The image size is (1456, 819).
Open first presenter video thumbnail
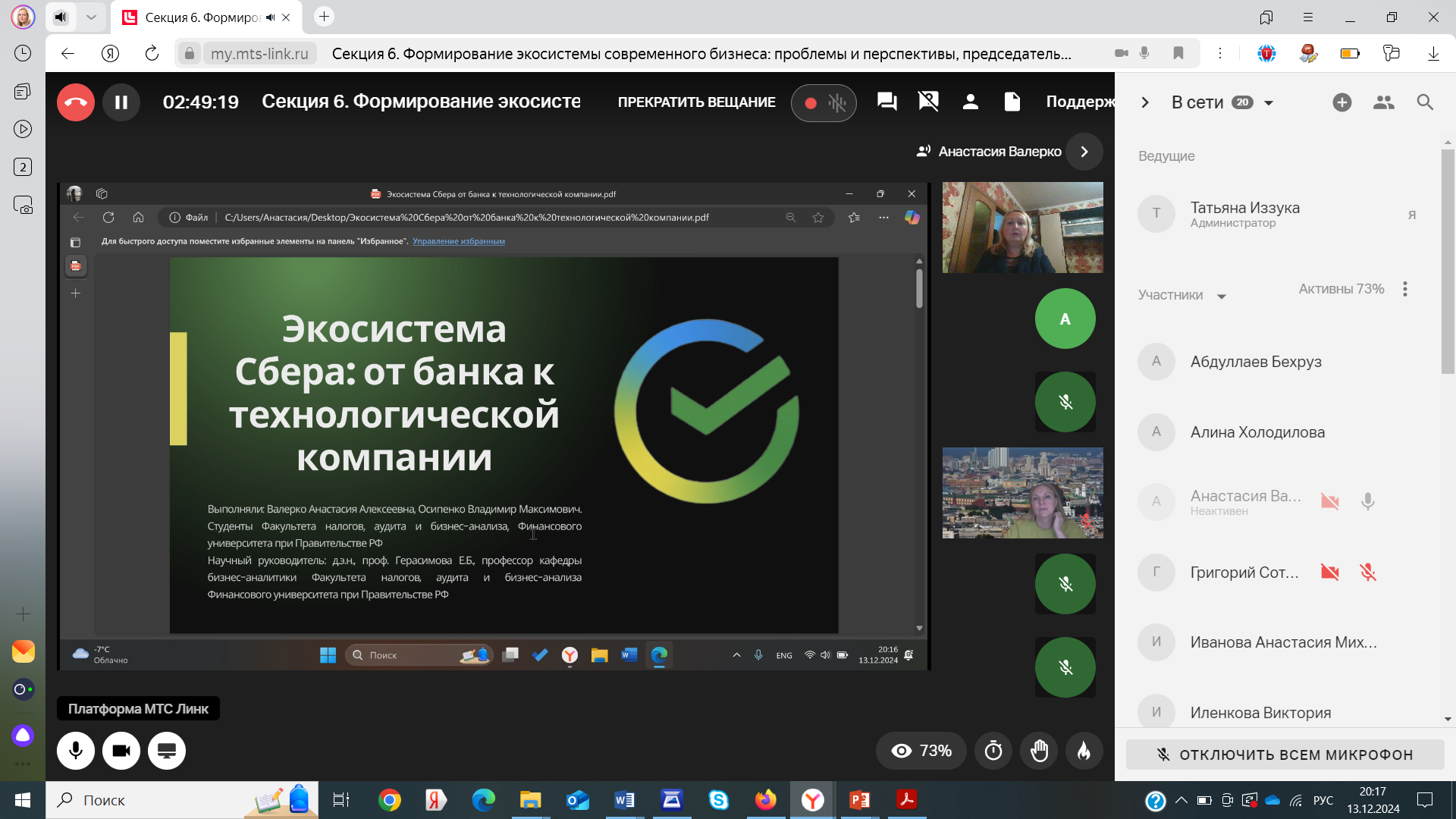pyautogui.click(x=1023, y=227)
